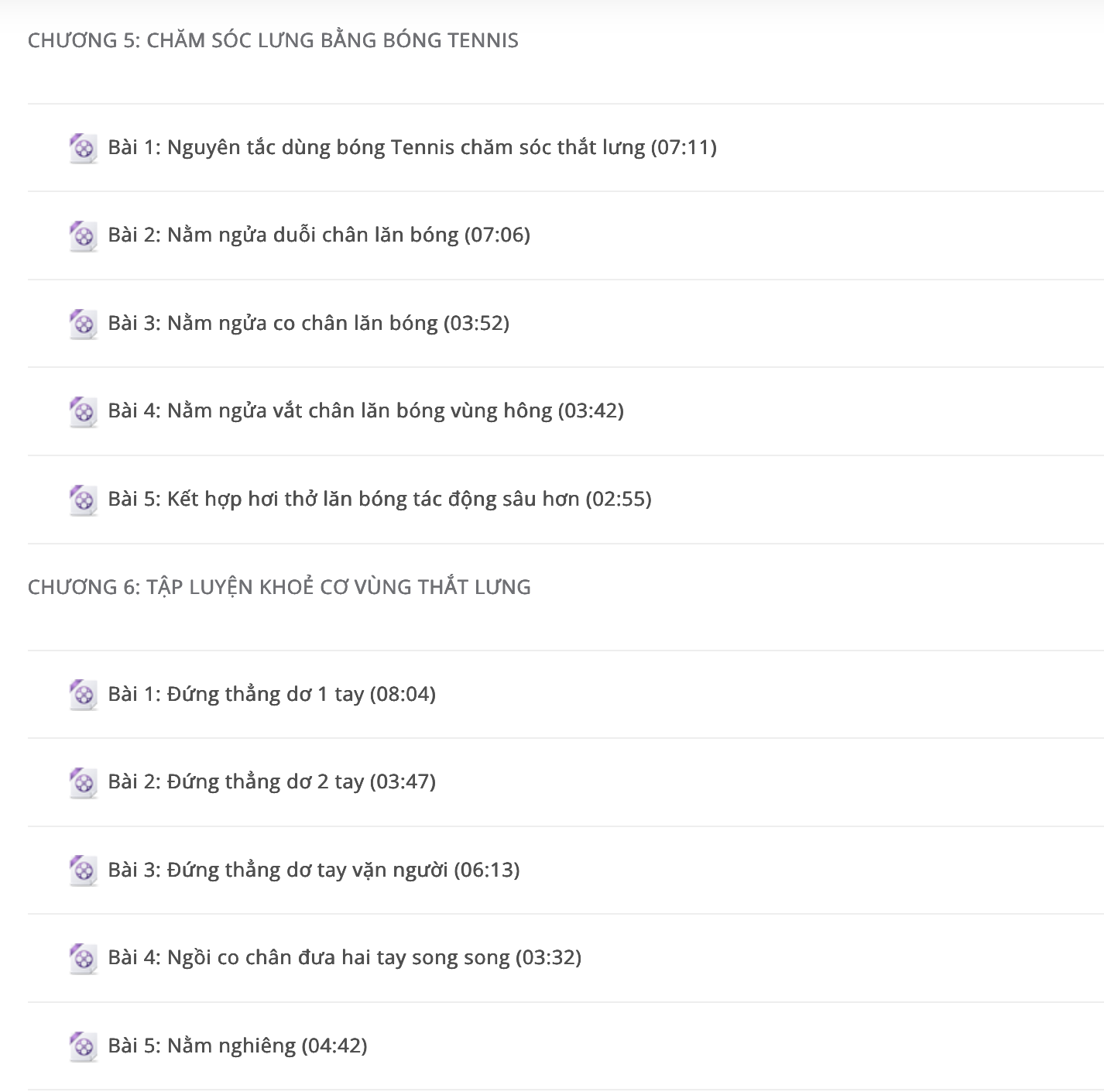Click video icon beside Nguyên tắc dùng bóng Tennis lesson
Viewport: 1104px width, 1092px height.
83,148
